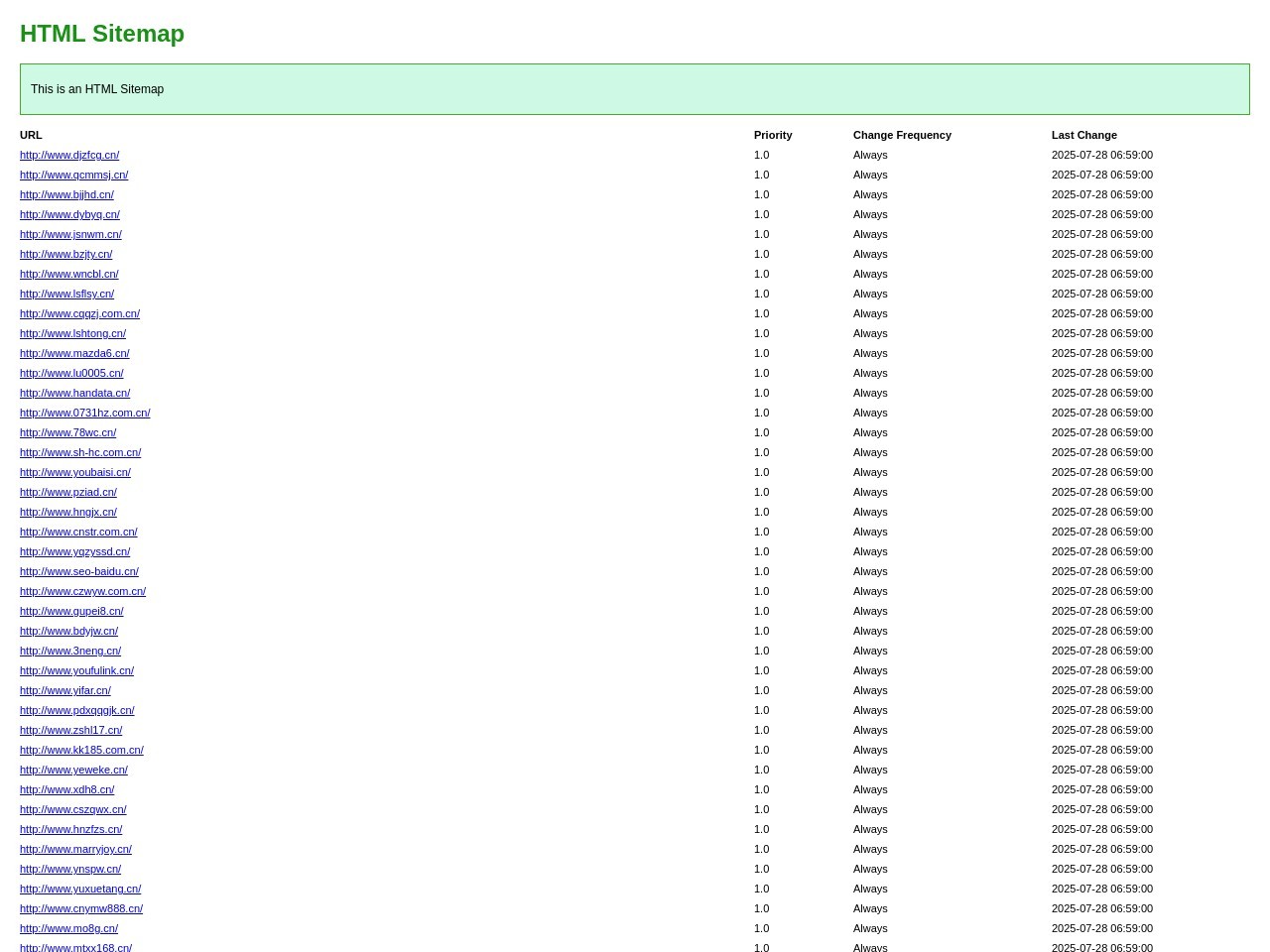Click the Last Change column header
Screen dimensions: 1270x952
(x=1083, y=135)
